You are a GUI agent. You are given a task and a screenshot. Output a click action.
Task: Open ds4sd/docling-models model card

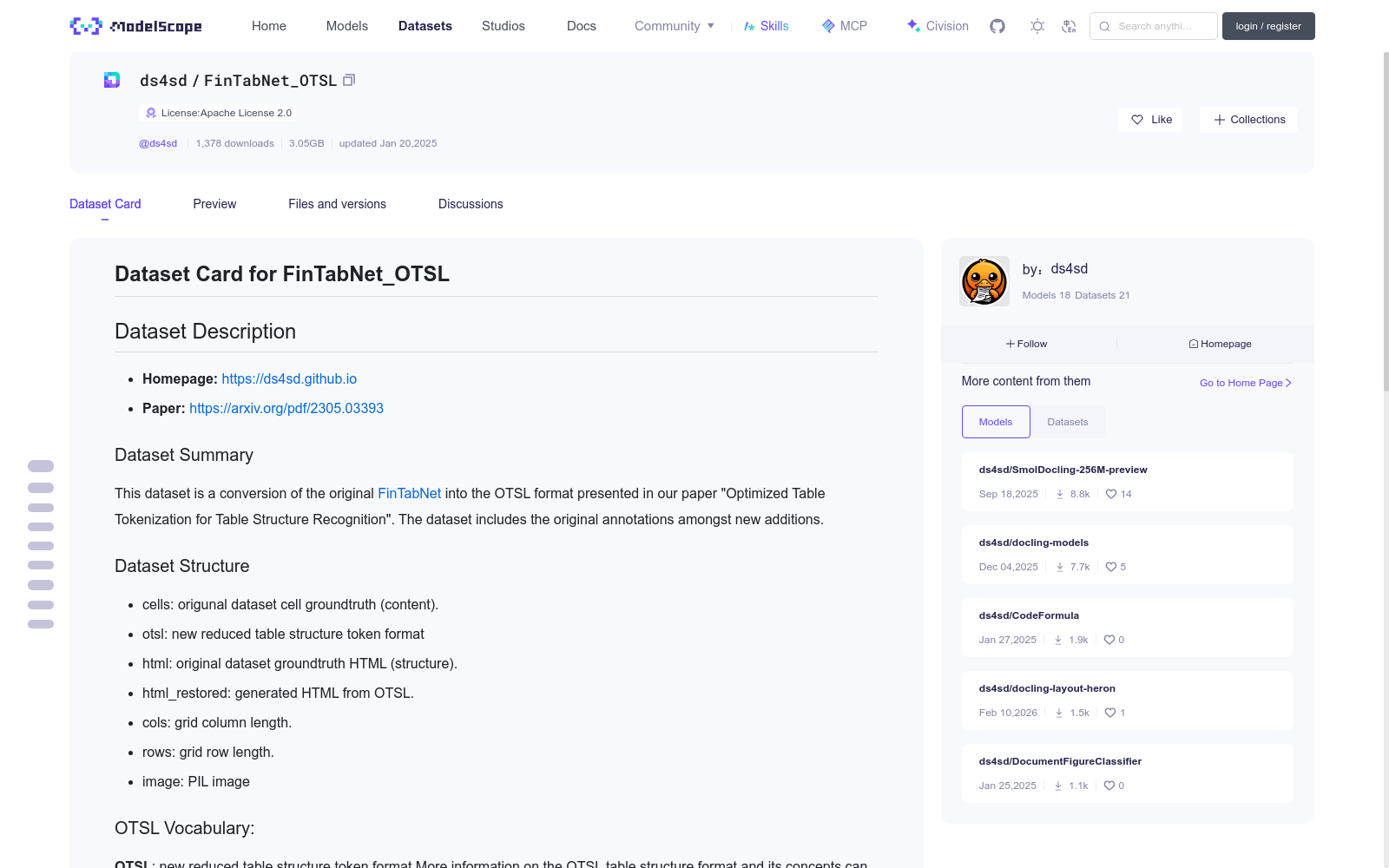coord(1128,555)
